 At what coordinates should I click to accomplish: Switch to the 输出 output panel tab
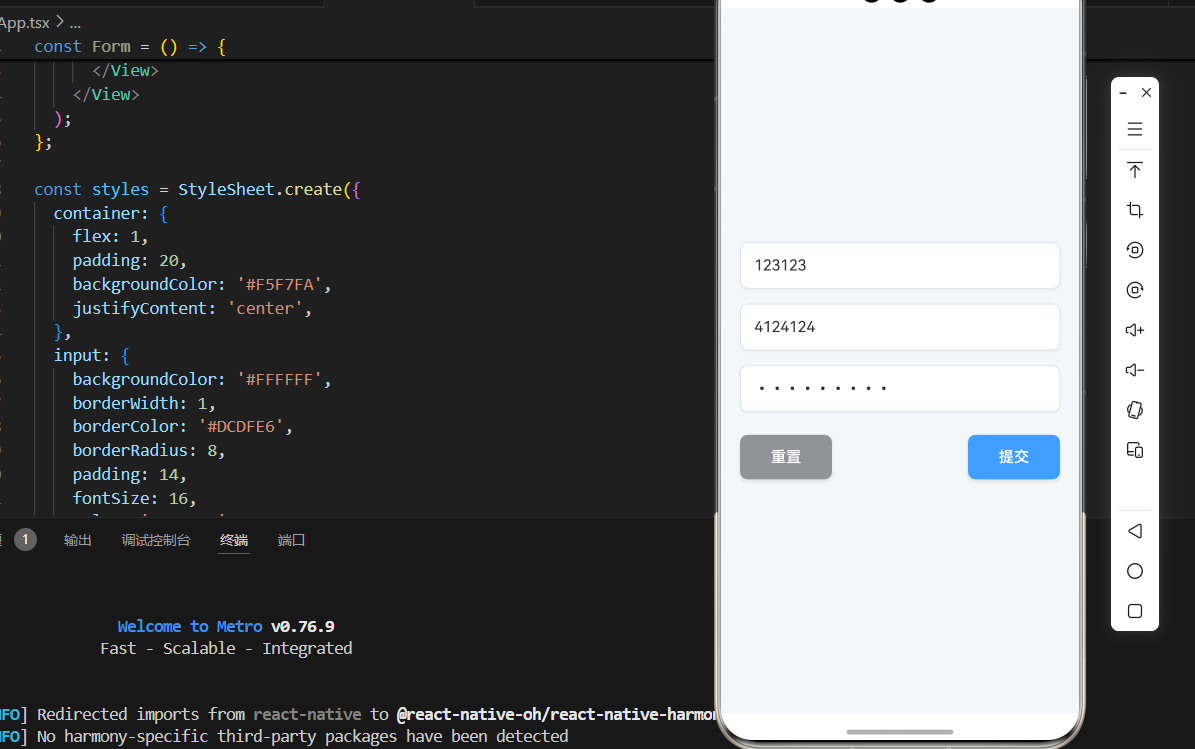click(78, 540)
